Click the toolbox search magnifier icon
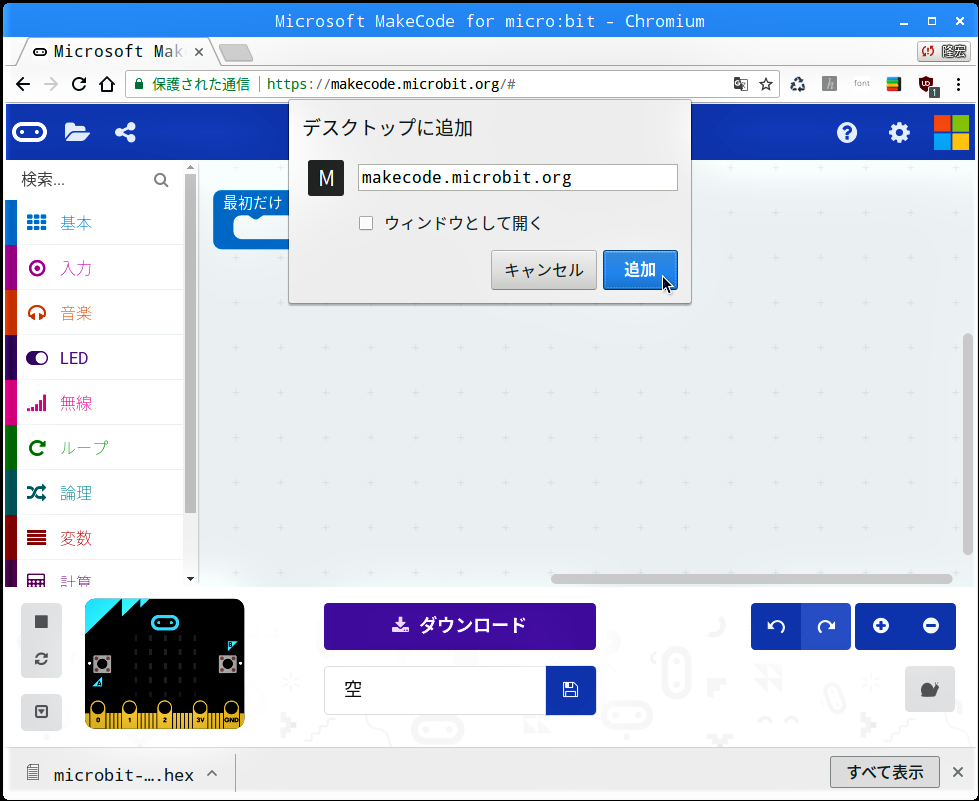 pos(161,180)
